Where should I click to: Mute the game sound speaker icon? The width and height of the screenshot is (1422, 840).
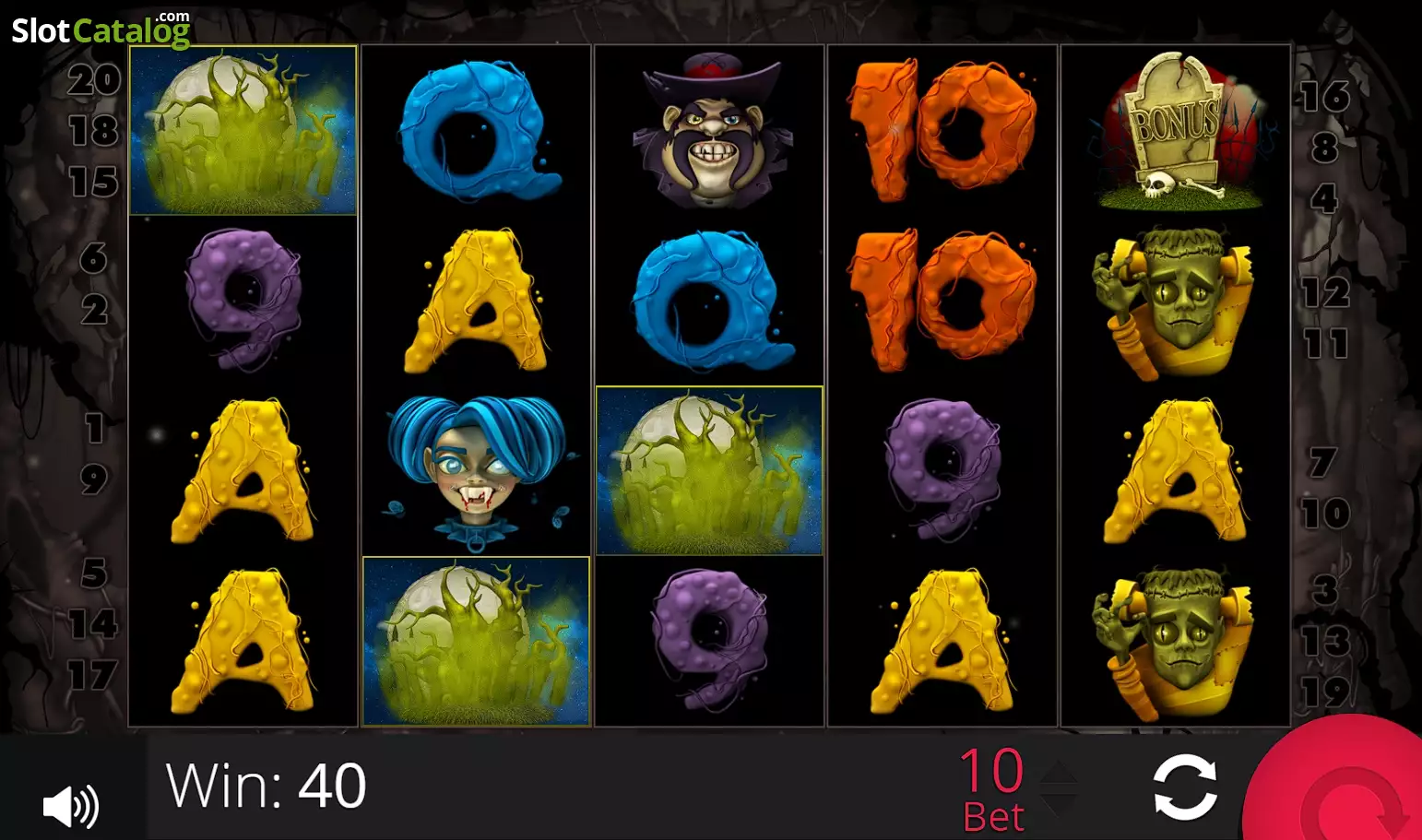coord(71,807)
